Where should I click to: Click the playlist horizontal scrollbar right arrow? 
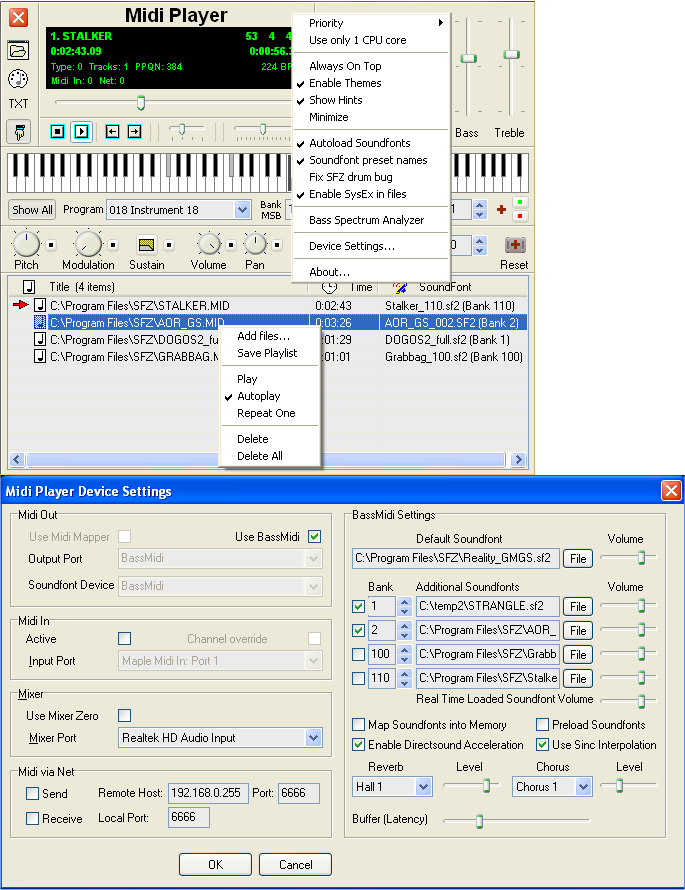pos(518,459)
